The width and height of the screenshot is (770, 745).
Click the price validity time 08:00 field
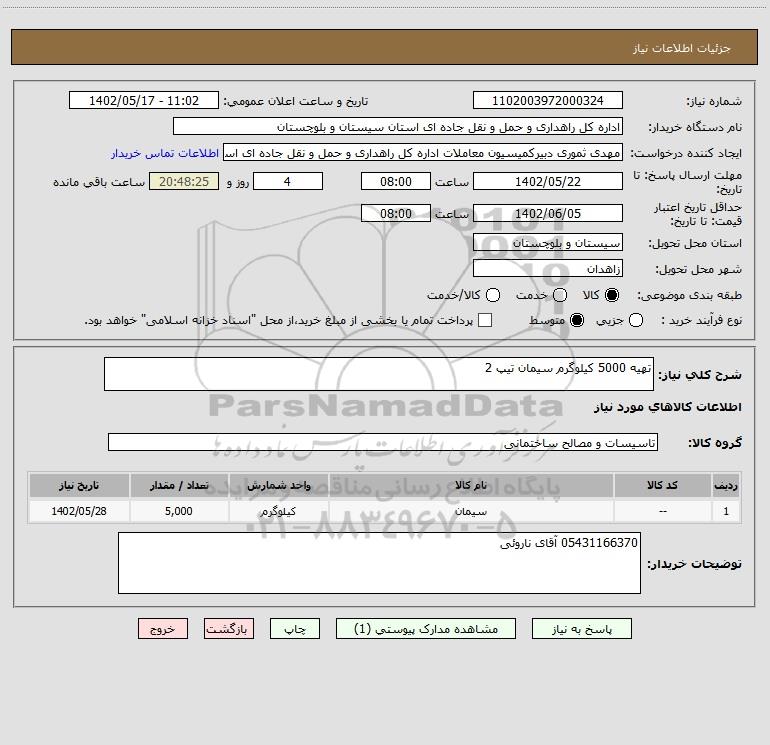click(396, 213)
